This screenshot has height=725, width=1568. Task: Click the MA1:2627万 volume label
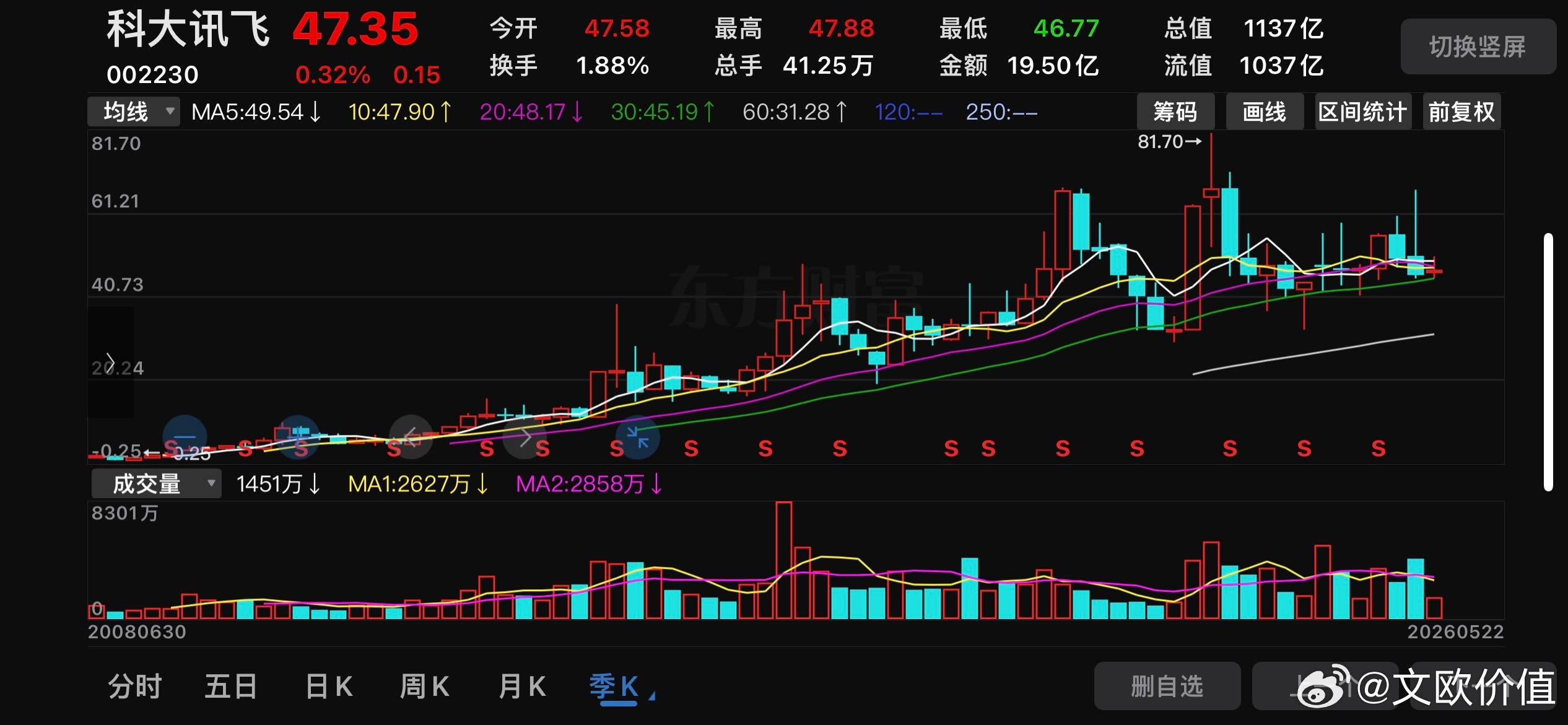tap(419, 484)
